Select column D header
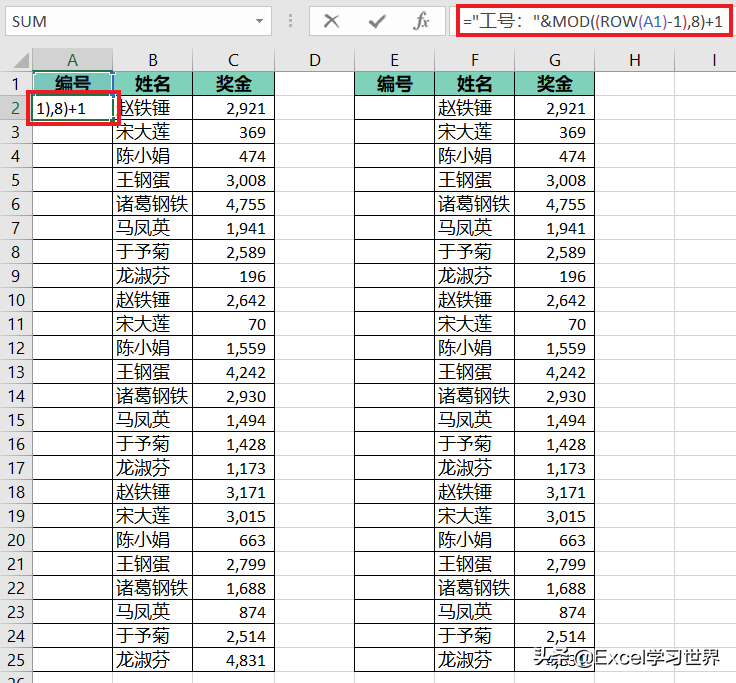 click(x=314, y=60)
